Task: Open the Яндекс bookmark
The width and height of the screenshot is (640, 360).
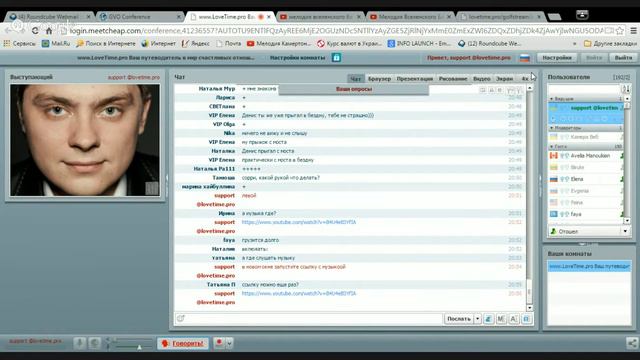Action: pyautogui.click(x=196, y=43)
